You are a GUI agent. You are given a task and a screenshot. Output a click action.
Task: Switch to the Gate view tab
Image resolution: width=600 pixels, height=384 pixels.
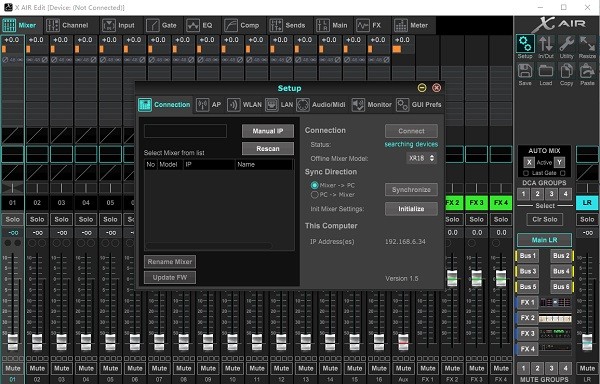(x=161, y=25)
